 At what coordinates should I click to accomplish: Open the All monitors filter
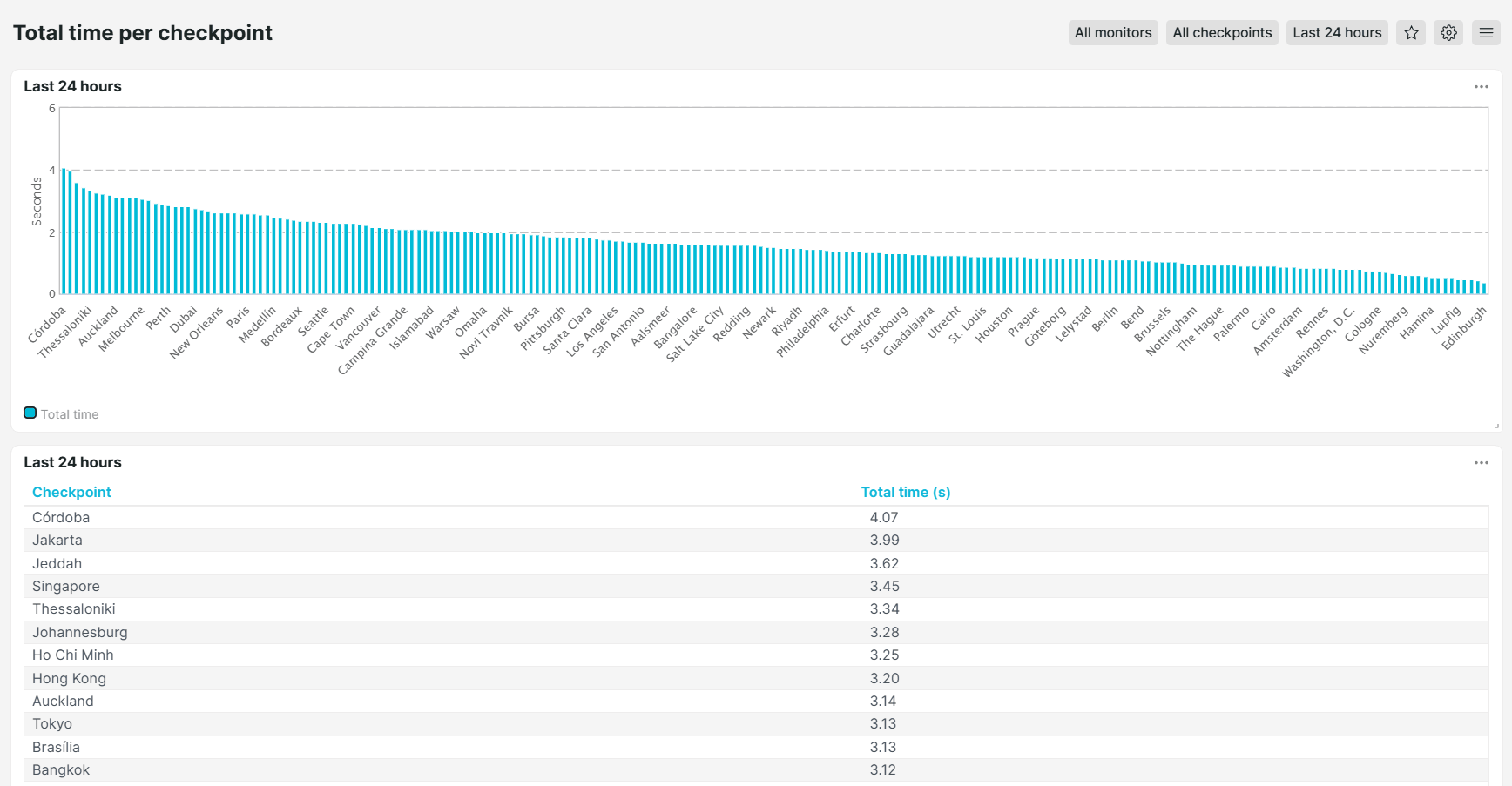click(x=1112, y=32)
